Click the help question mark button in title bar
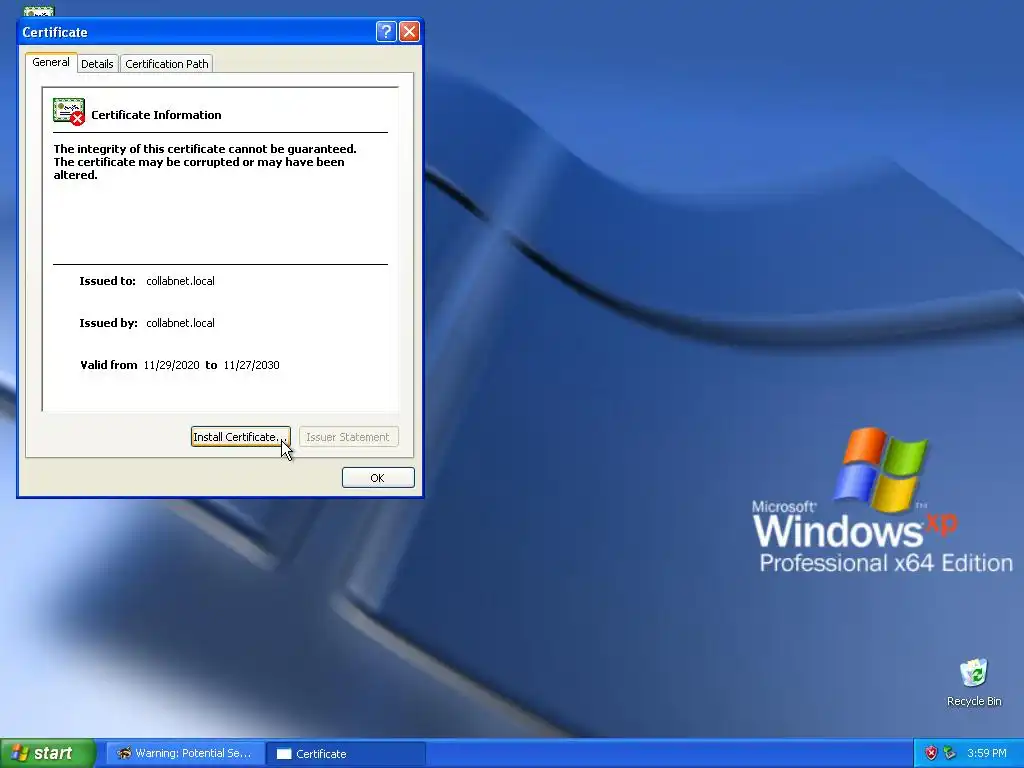Image resolution: width=1024 pixels, height=768 pixels. pyautogui.click(x=386, y=31)
